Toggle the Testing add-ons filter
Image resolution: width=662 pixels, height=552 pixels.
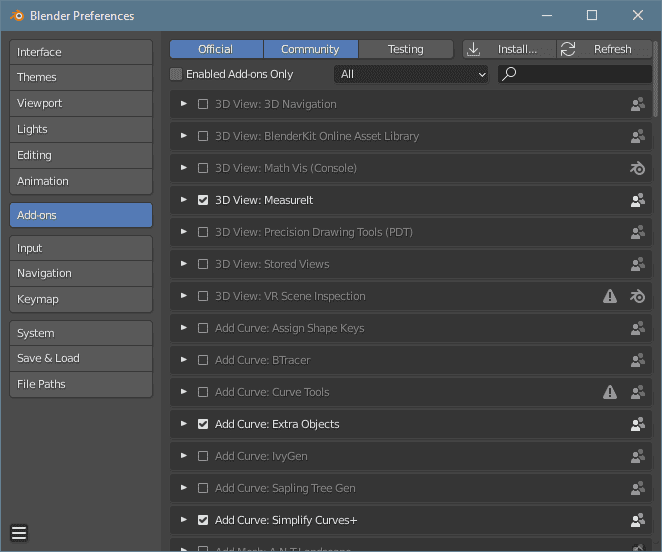406,49
